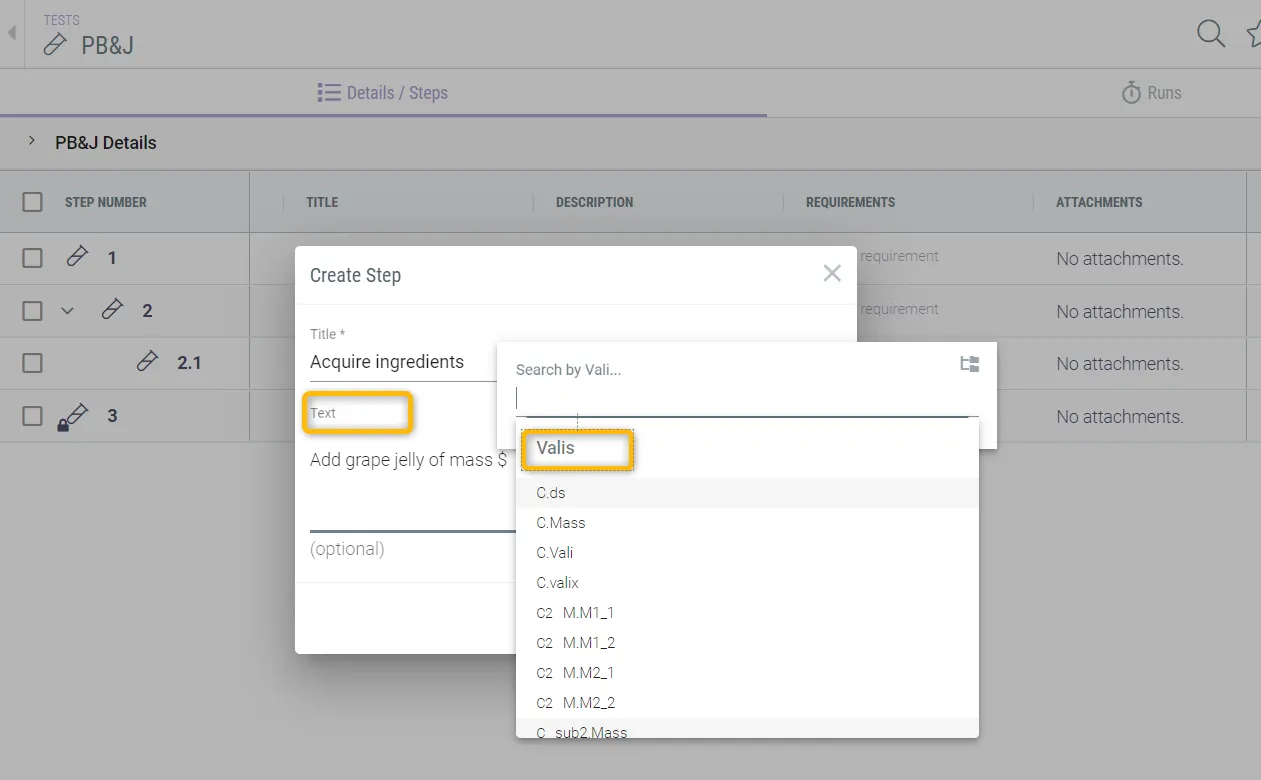Check the checkbox for step 1

click(33, 258)
